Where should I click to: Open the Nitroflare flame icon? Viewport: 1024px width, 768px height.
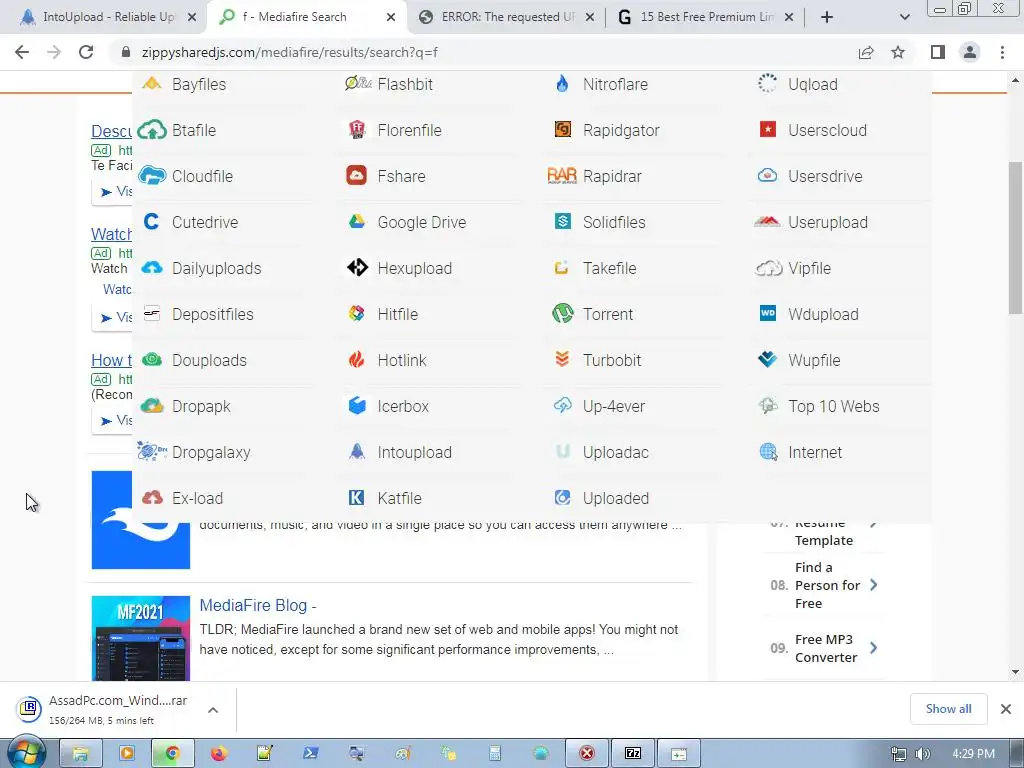pyautogui.click(x=562, y=84)
